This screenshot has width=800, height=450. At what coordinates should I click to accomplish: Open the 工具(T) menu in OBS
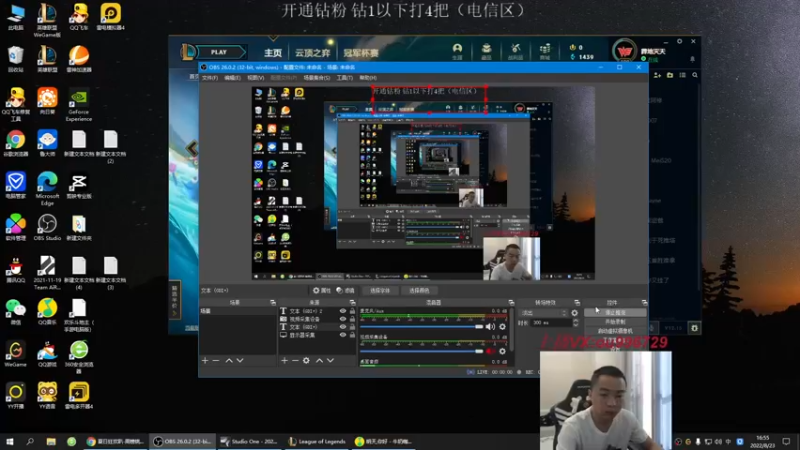345,78
